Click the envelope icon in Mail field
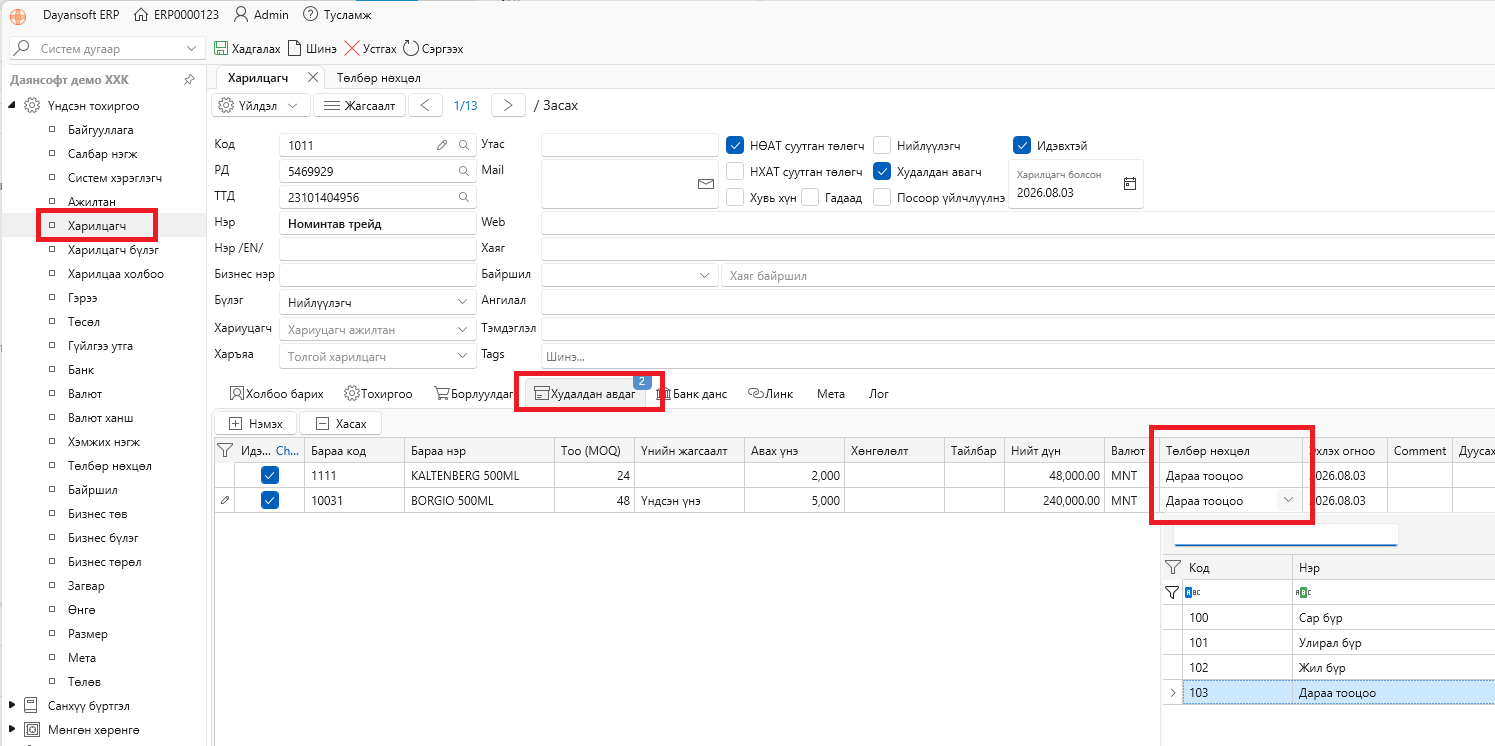The image size is (1495, 746). tap(706, 184)
